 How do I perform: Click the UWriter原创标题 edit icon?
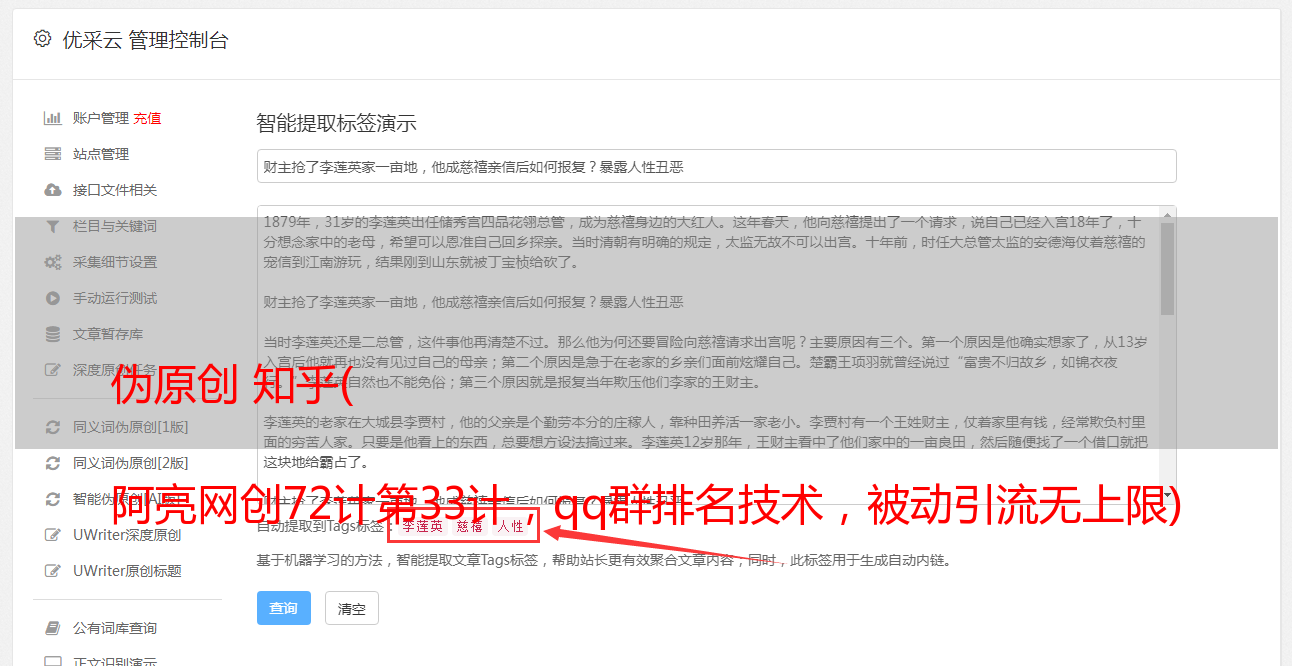[x=53, y=571]
